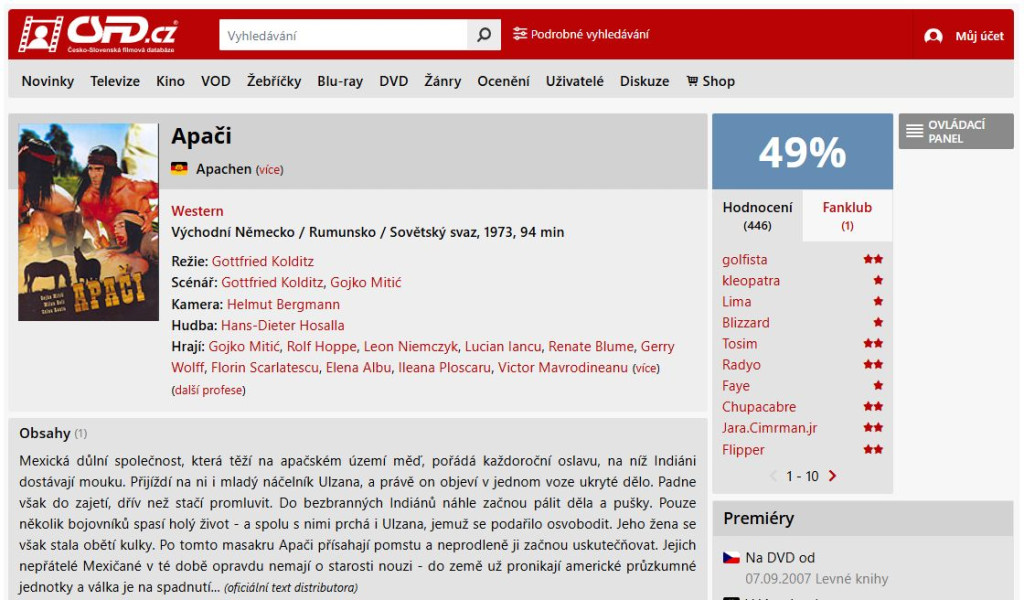1024x600 pixels.
Task: Open the DVD section
Action: [x=394, y=81]
